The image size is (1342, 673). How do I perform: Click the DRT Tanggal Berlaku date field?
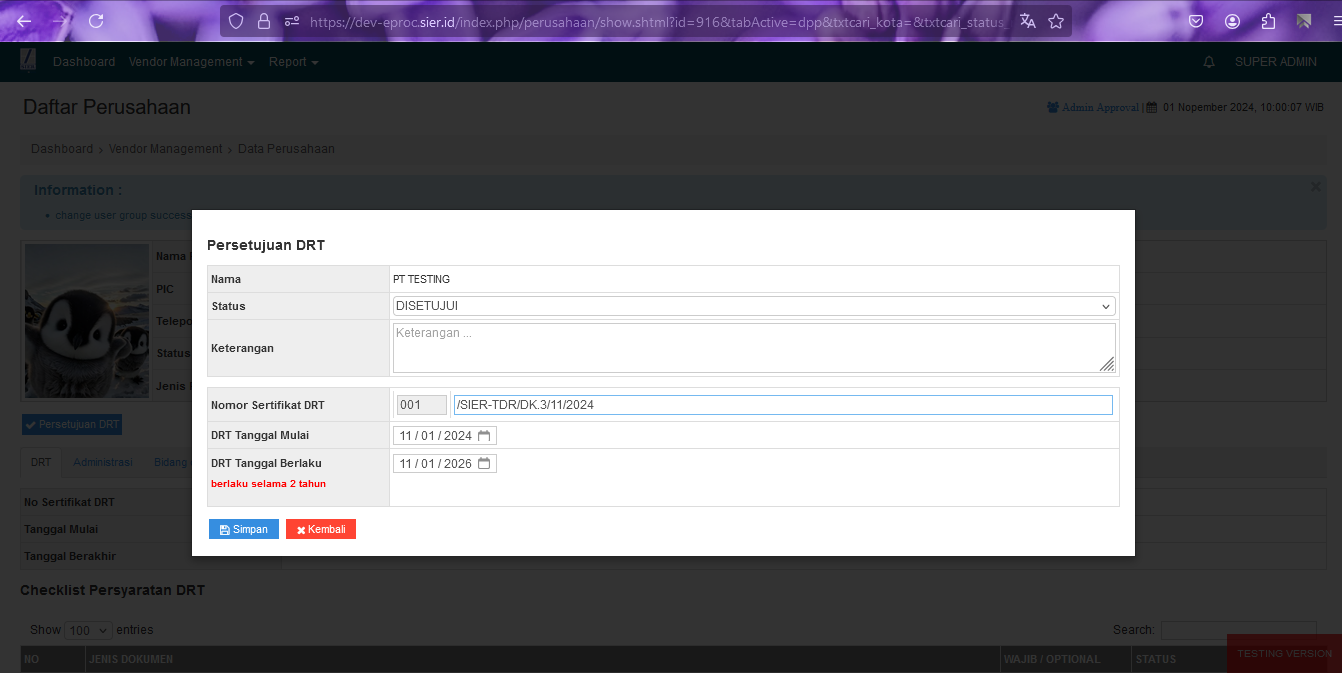pos(445,464)
